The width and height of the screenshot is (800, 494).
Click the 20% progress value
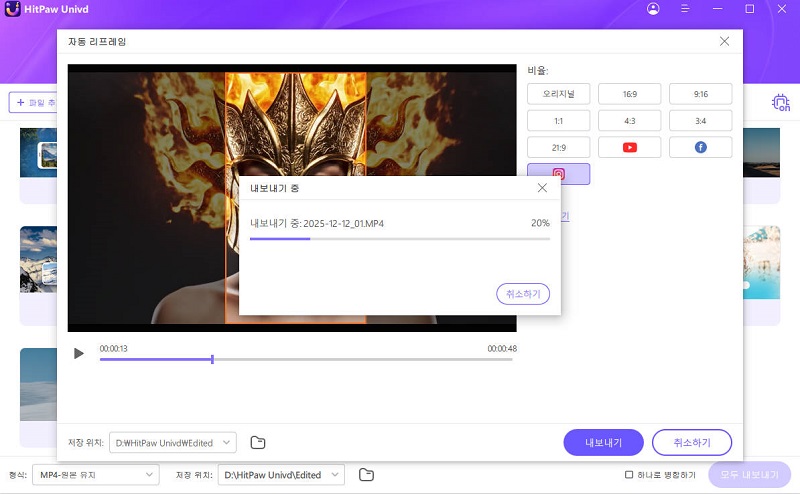pos(540,223)
